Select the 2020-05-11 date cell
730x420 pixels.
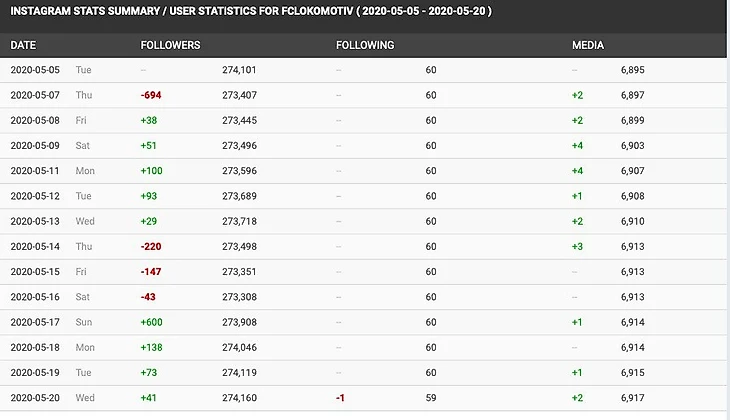[x=35, y=171]
